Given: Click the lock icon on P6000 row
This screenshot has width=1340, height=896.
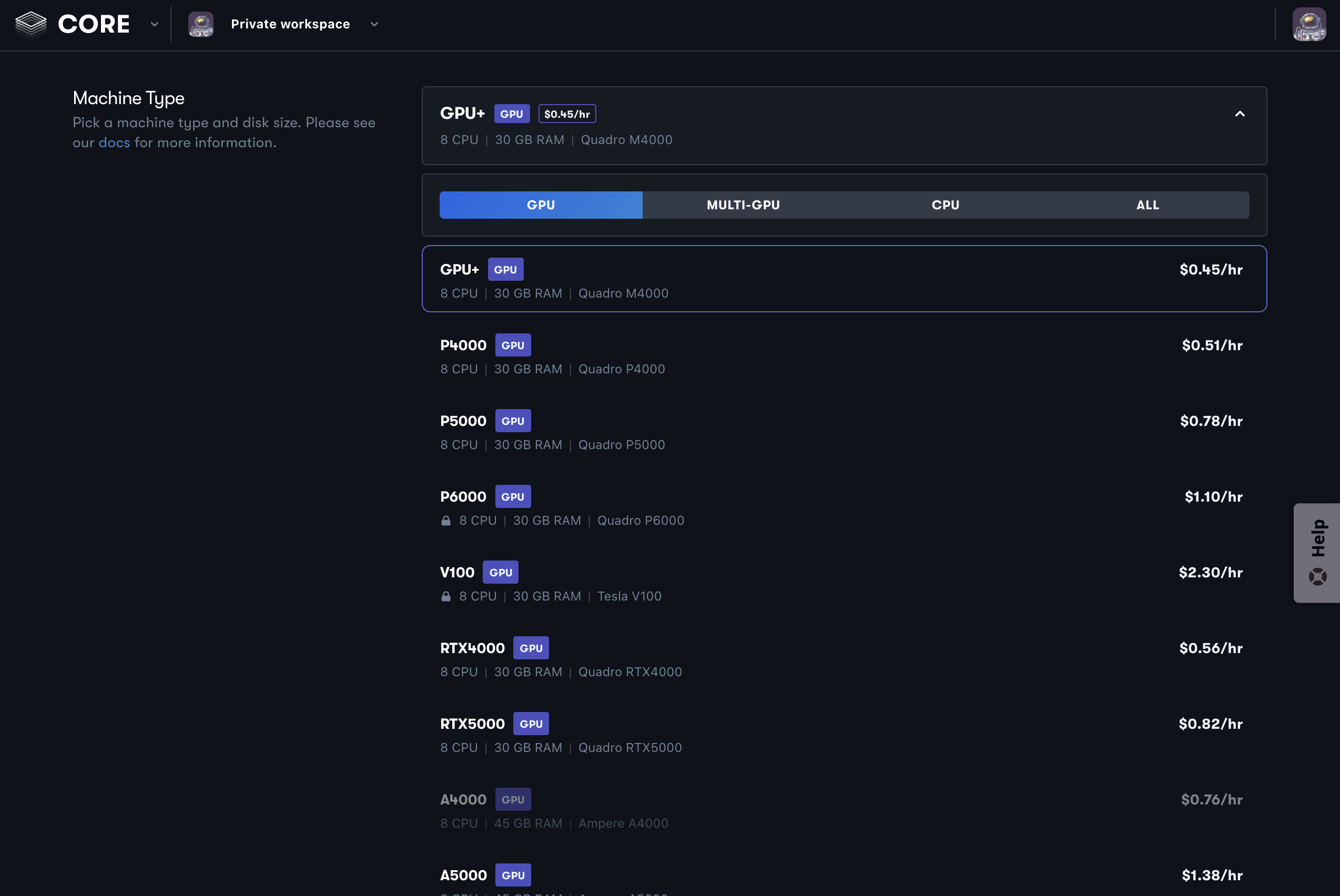Looking at the screenshot, I should (446, 520).
